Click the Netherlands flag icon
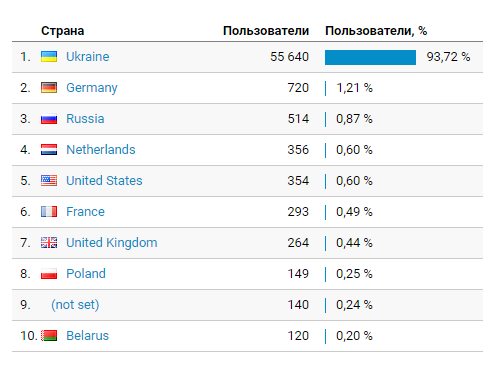The height and width of the screenshot is (369, 491). pos(49,150)
